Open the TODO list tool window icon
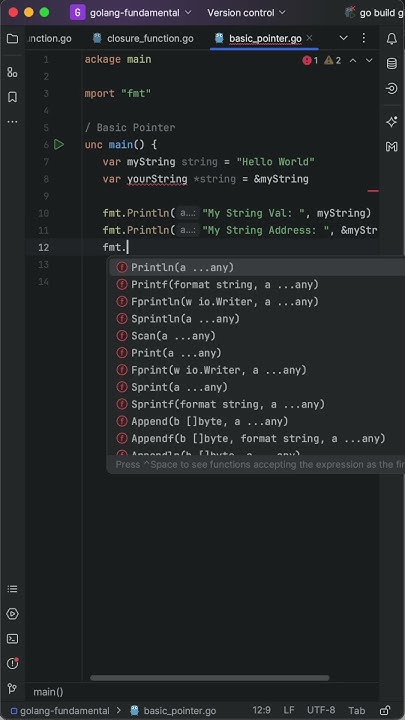 click(x=12, y=589)
